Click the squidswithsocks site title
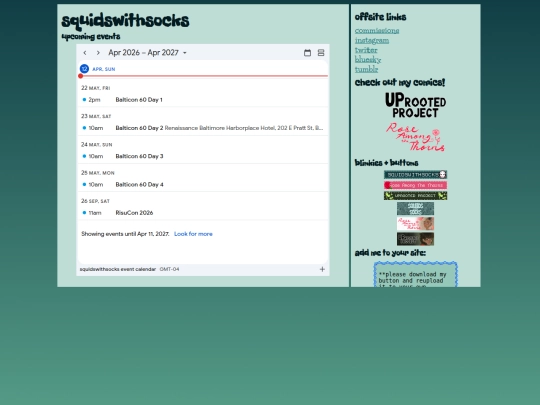The width and height of the screenshot is (540, 405). (x=125, y=21)
